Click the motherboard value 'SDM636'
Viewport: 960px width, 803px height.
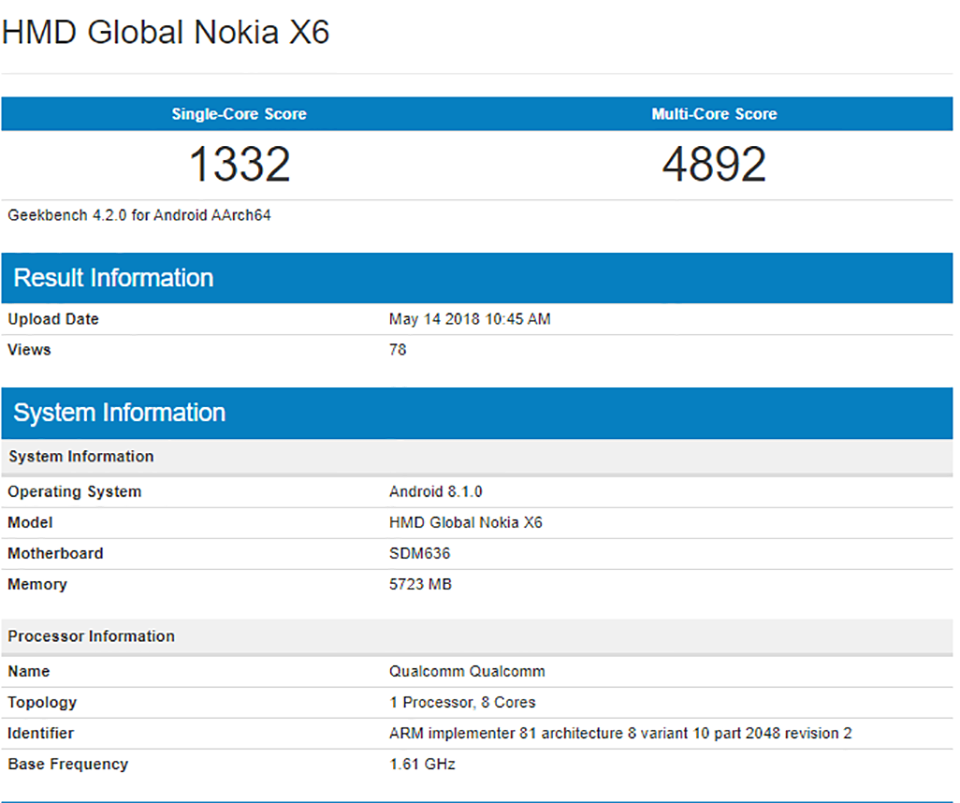pos(419,553)
